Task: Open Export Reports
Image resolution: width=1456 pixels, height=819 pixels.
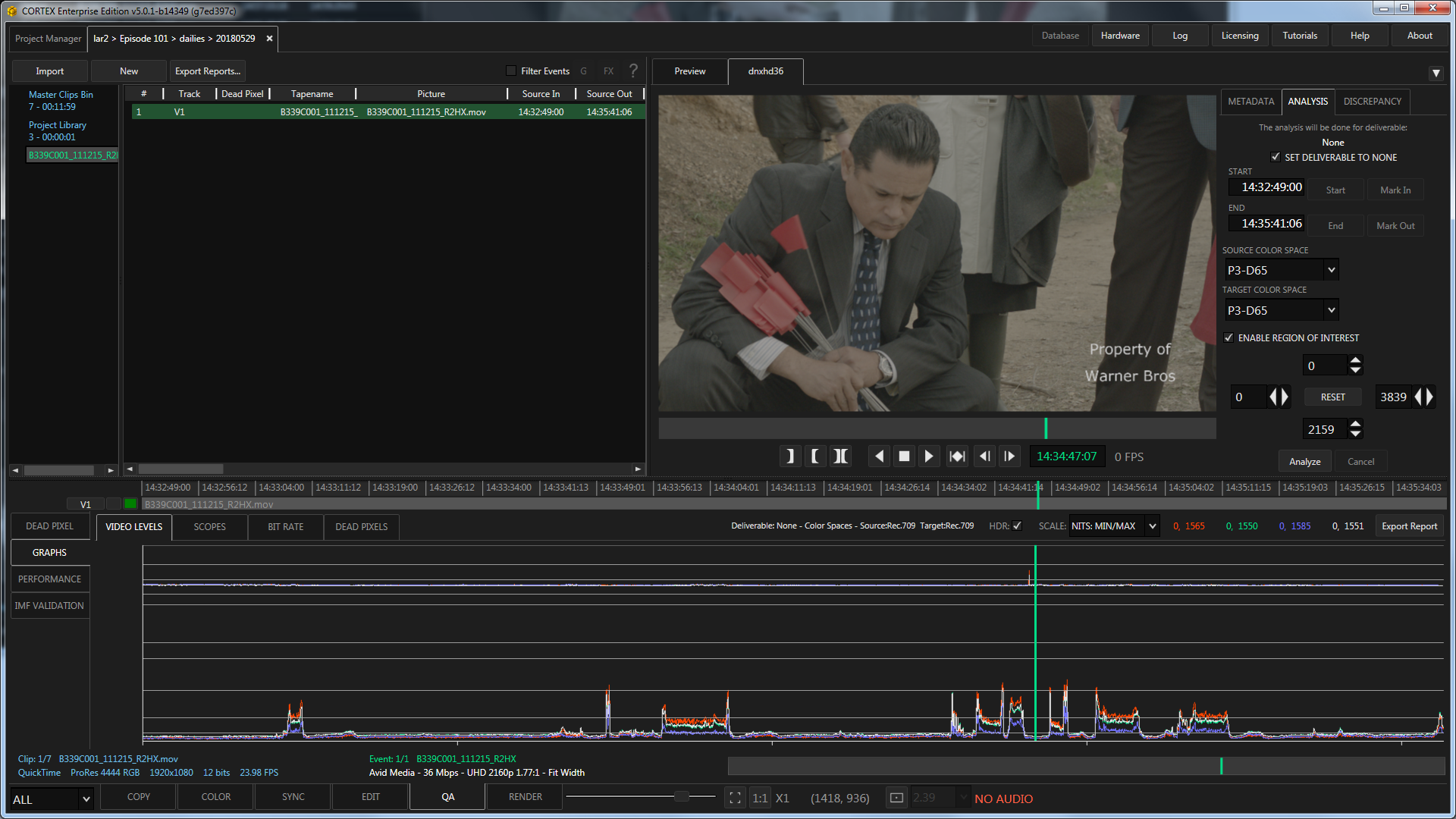Action: [208, 71]
